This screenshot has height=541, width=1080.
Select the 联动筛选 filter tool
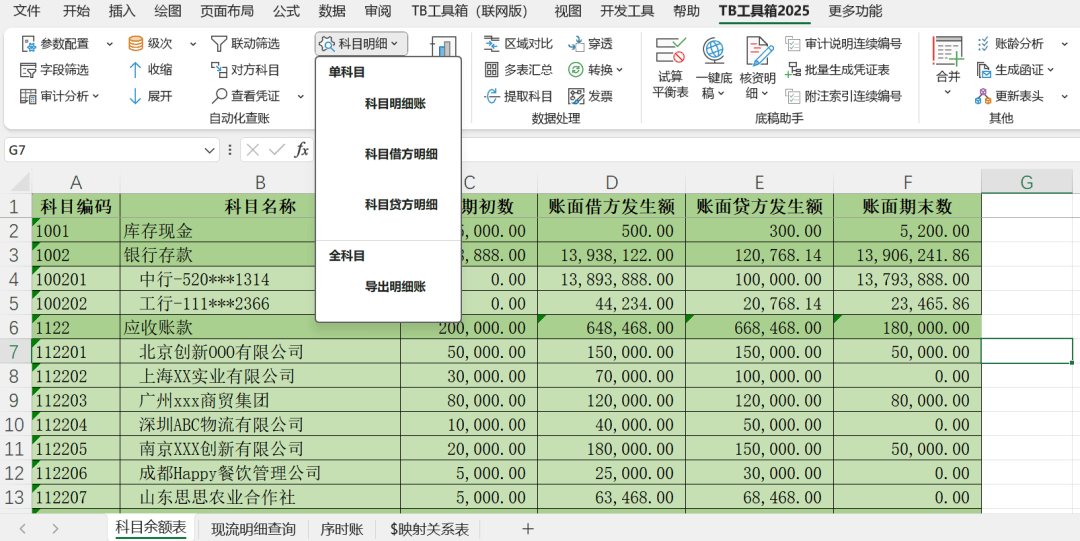245,44
